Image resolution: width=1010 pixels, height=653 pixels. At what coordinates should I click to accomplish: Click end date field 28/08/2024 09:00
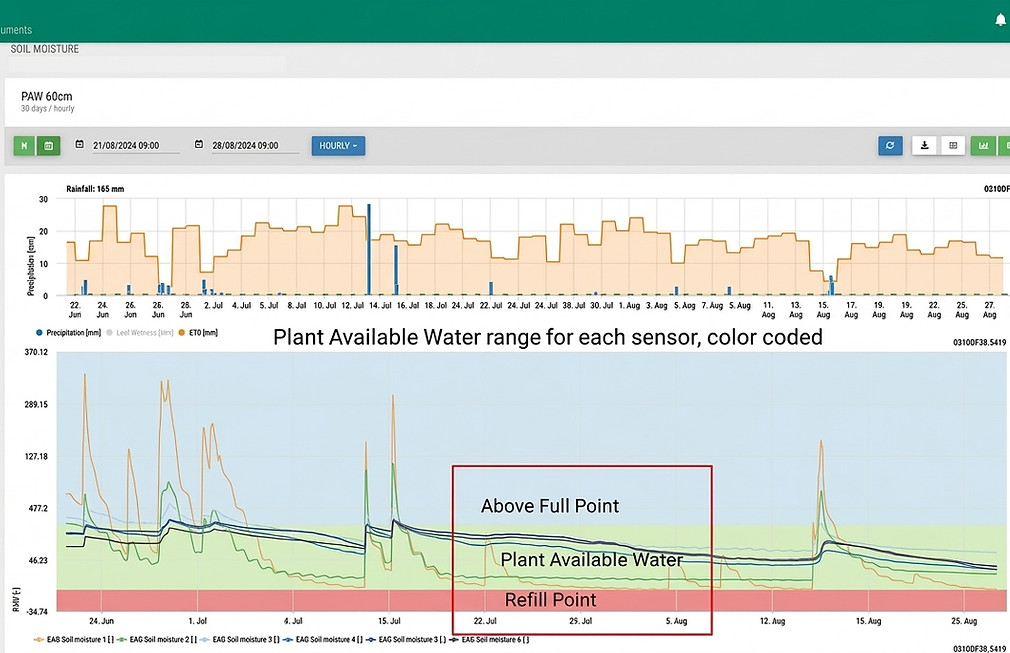pyautogui.click(x=255, y=146)
